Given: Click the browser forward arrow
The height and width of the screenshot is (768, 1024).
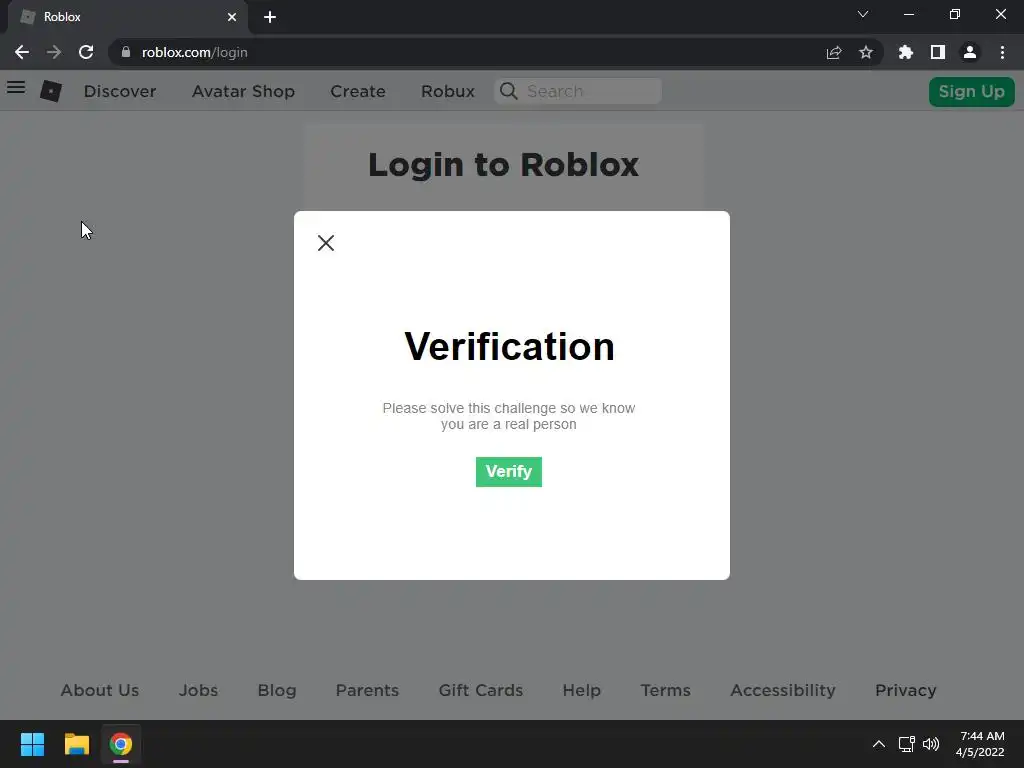Looking at the screenshot, I should tap(54, 52).
